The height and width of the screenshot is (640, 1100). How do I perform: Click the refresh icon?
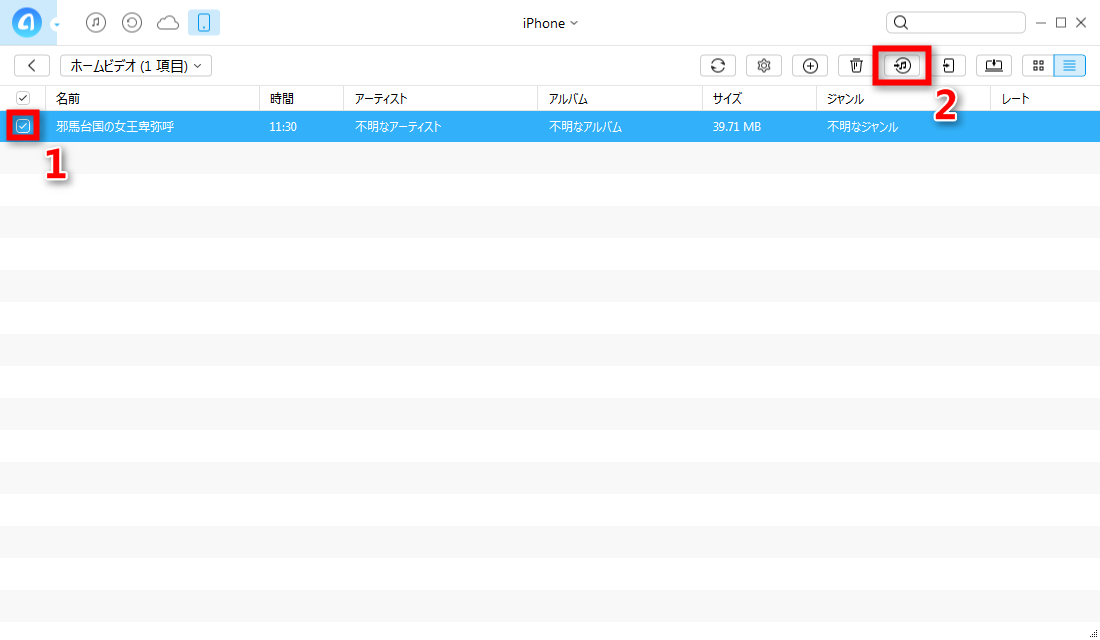(x=718, y=65)
